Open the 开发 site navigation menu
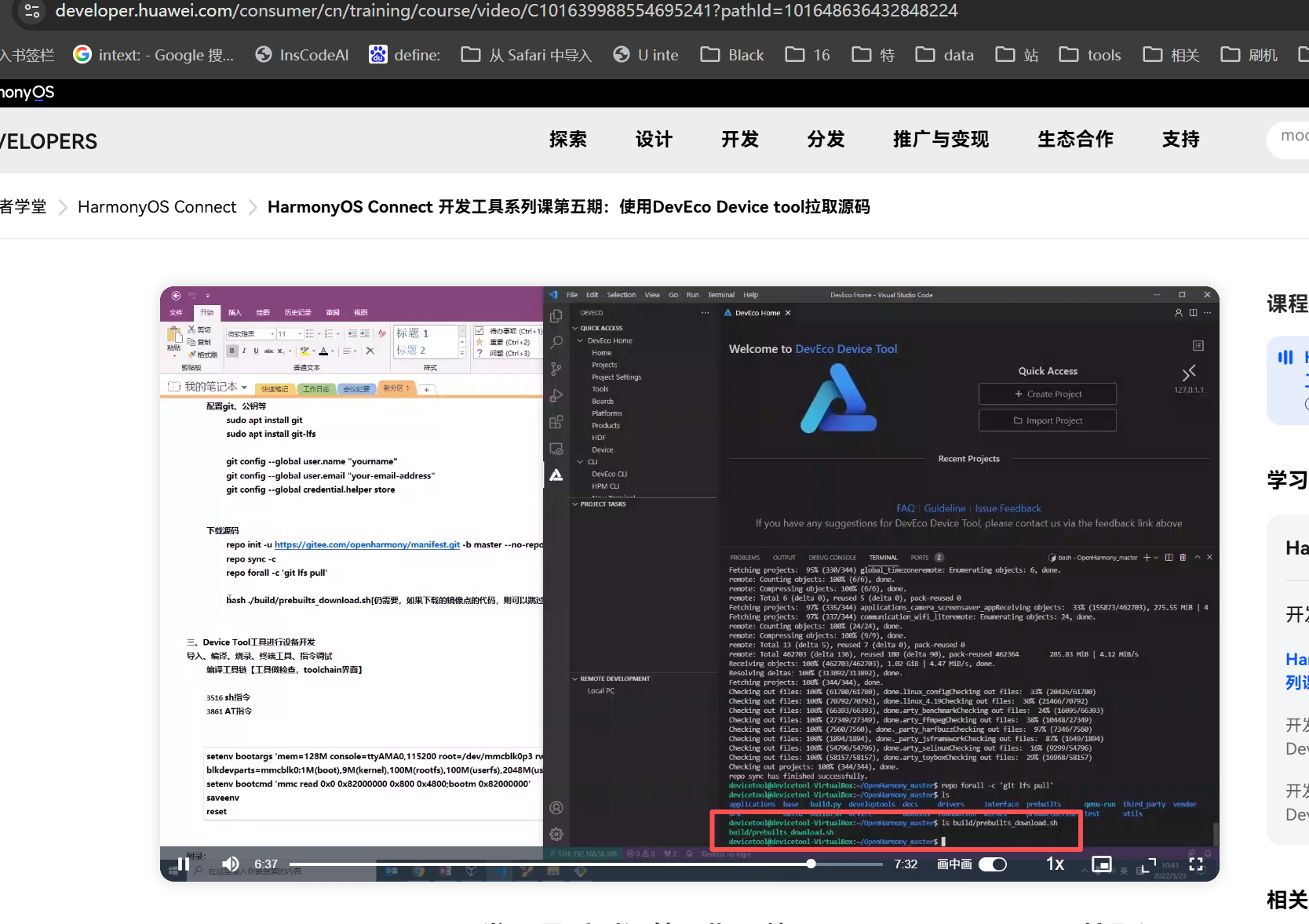1309x924 pixels. 740,140
